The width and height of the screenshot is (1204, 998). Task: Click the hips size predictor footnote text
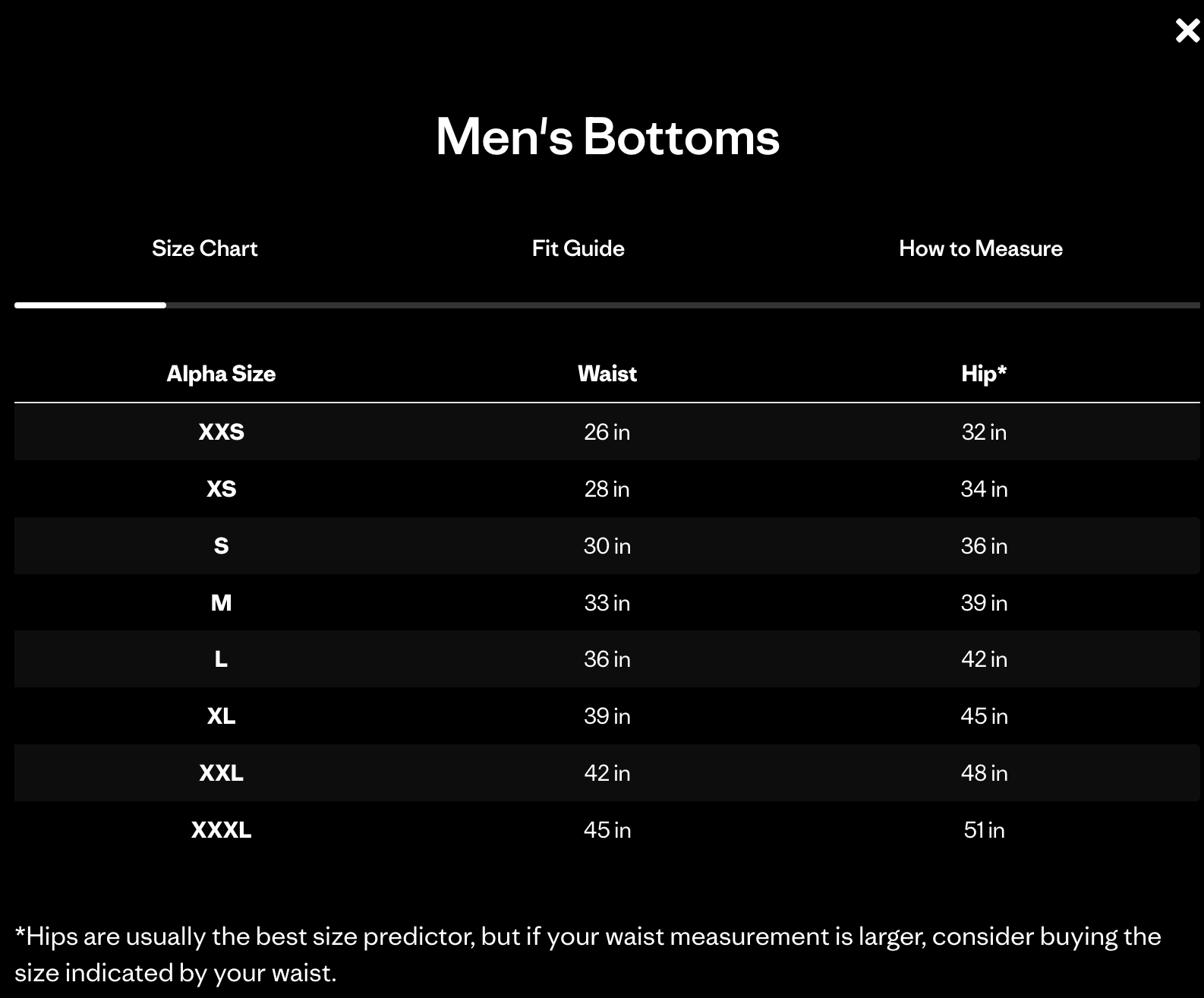588,954
